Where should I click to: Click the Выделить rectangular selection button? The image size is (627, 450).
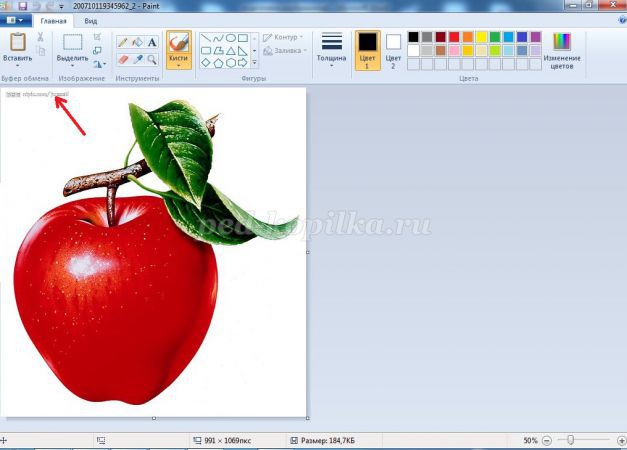tap(72, 46)
